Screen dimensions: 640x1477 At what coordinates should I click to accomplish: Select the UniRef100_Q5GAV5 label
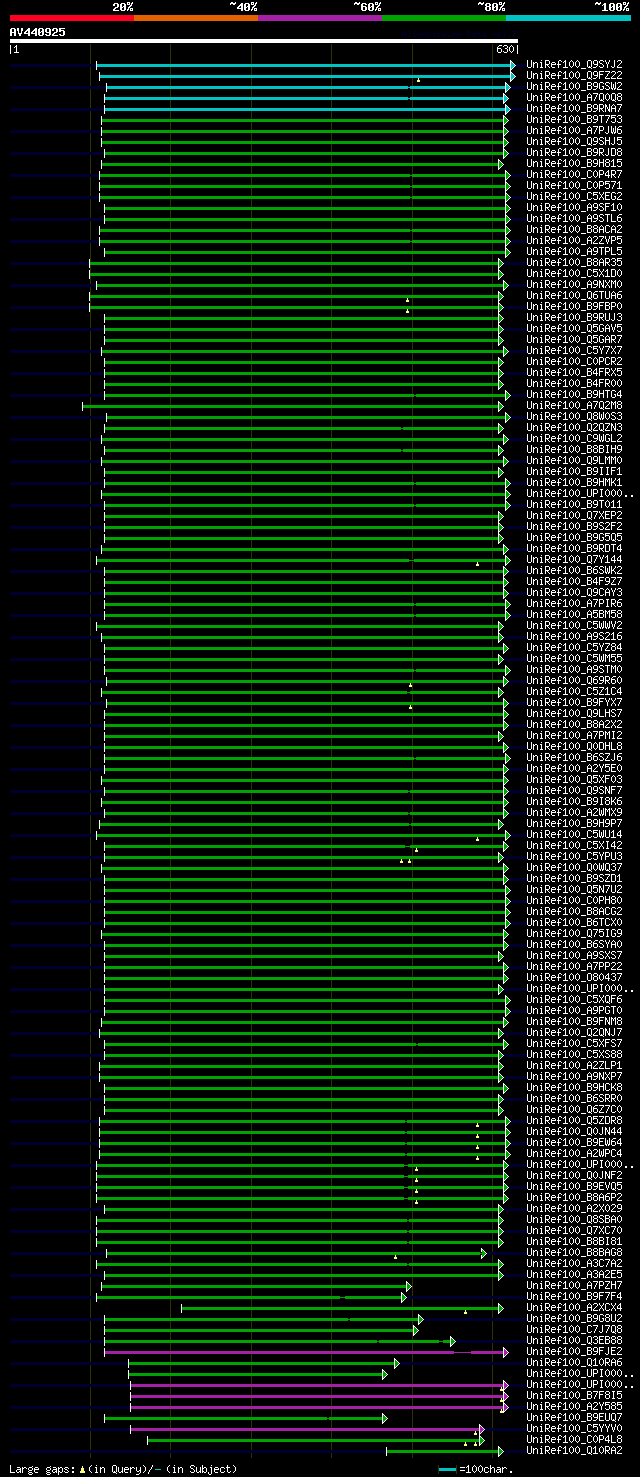pyautogui.click(x=574, y=328)
